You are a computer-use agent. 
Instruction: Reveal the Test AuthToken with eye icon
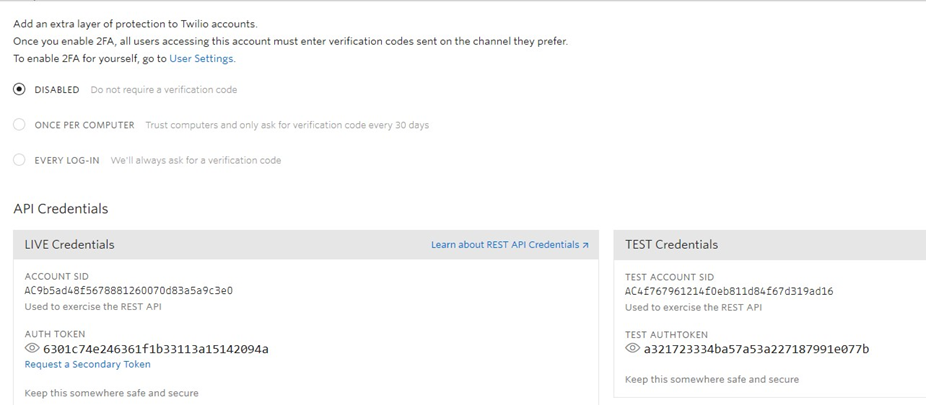(632, 349)
